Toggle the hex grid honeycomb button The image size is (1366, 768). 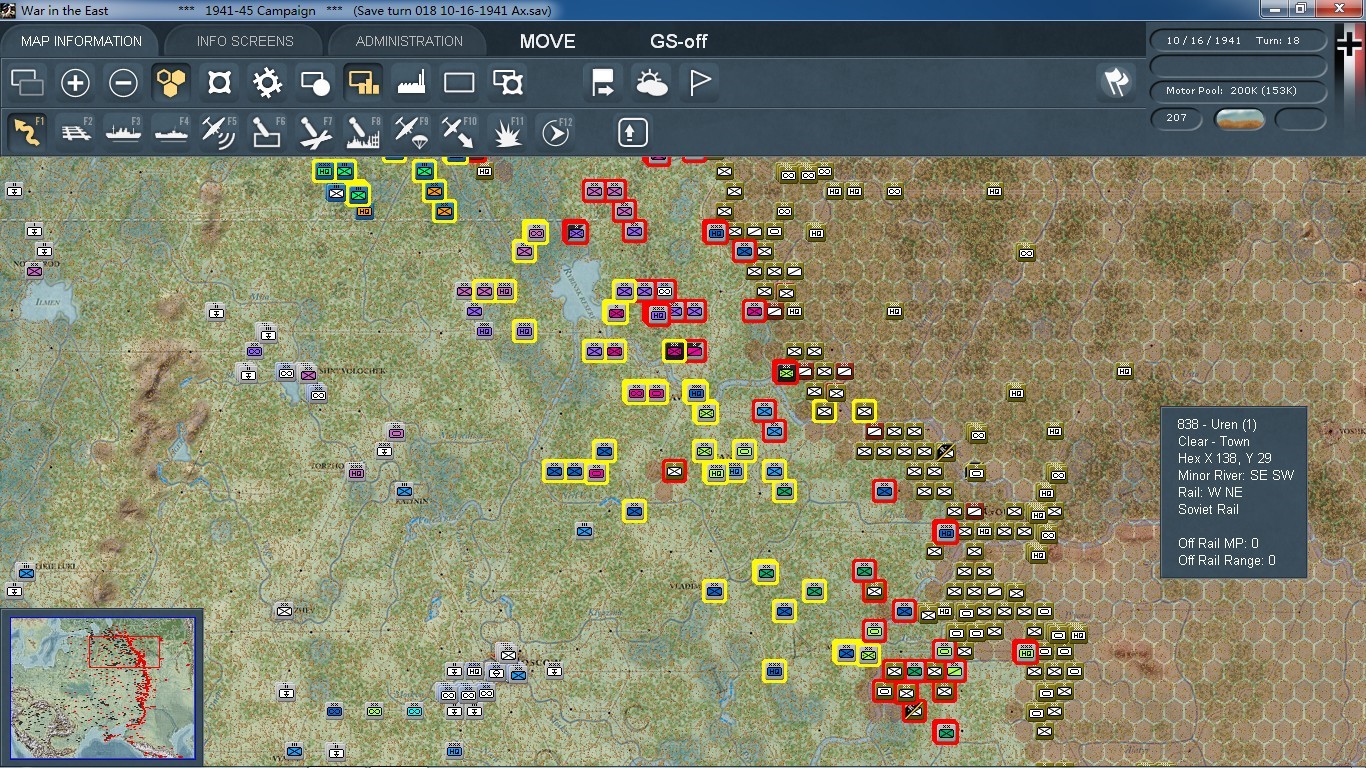[x=171, y=83]
